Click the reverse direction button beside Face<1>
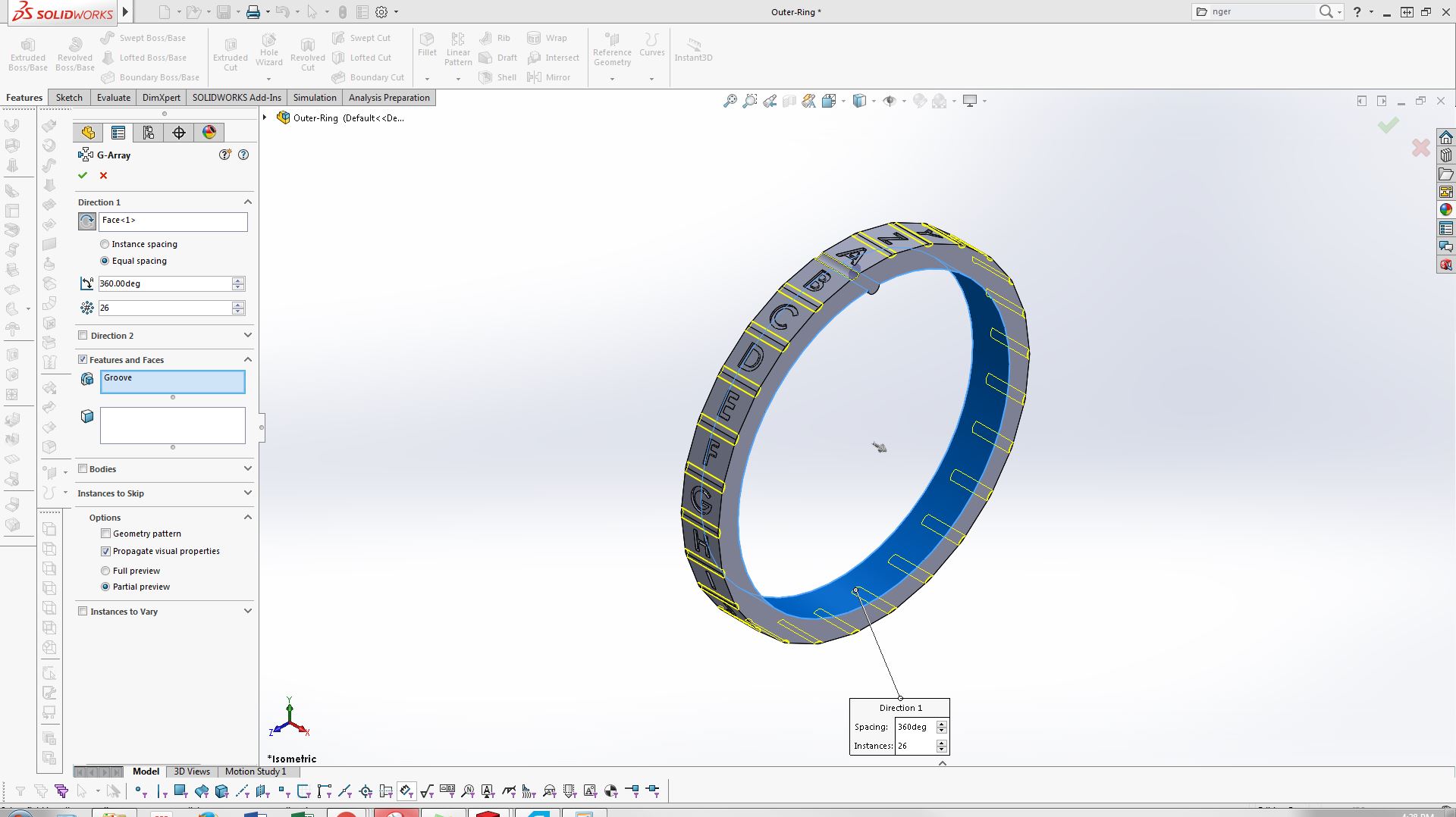This screenshot has height=817, width=1456. click(x=87, y=221)
